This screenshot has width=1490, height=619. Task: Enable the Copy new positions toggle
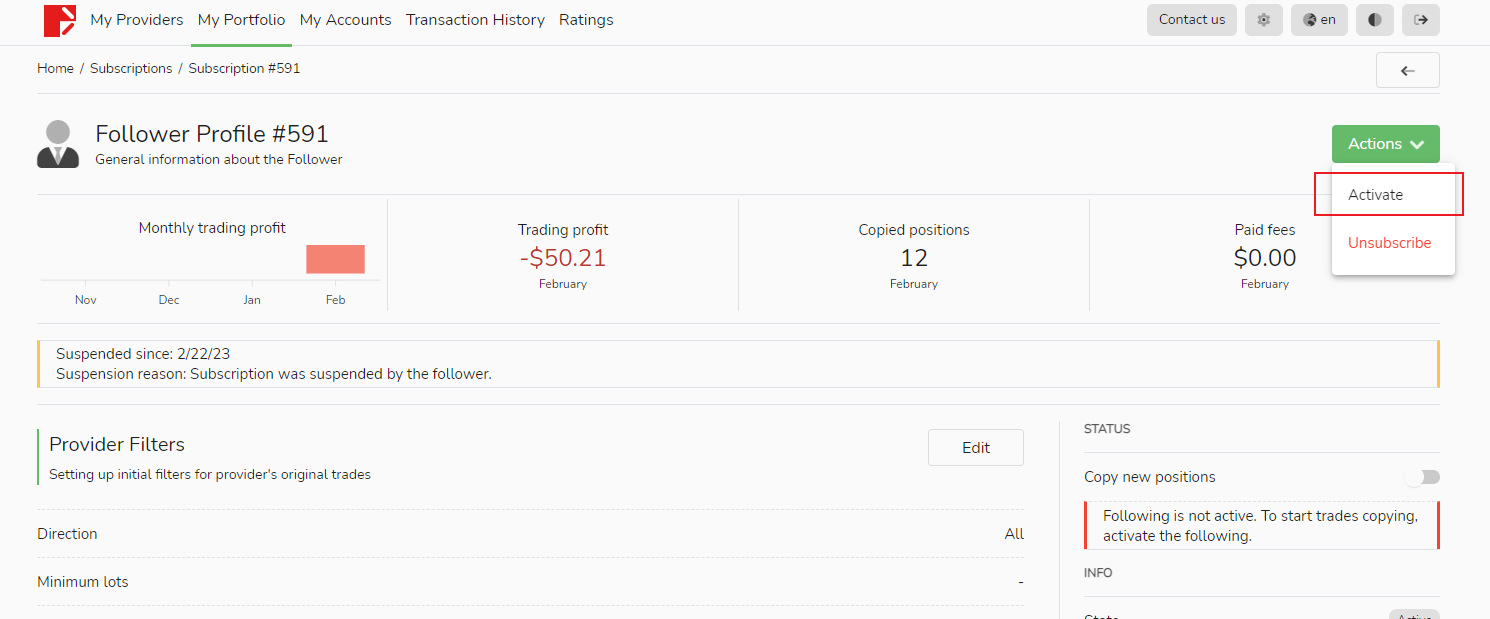(1422, 477)
